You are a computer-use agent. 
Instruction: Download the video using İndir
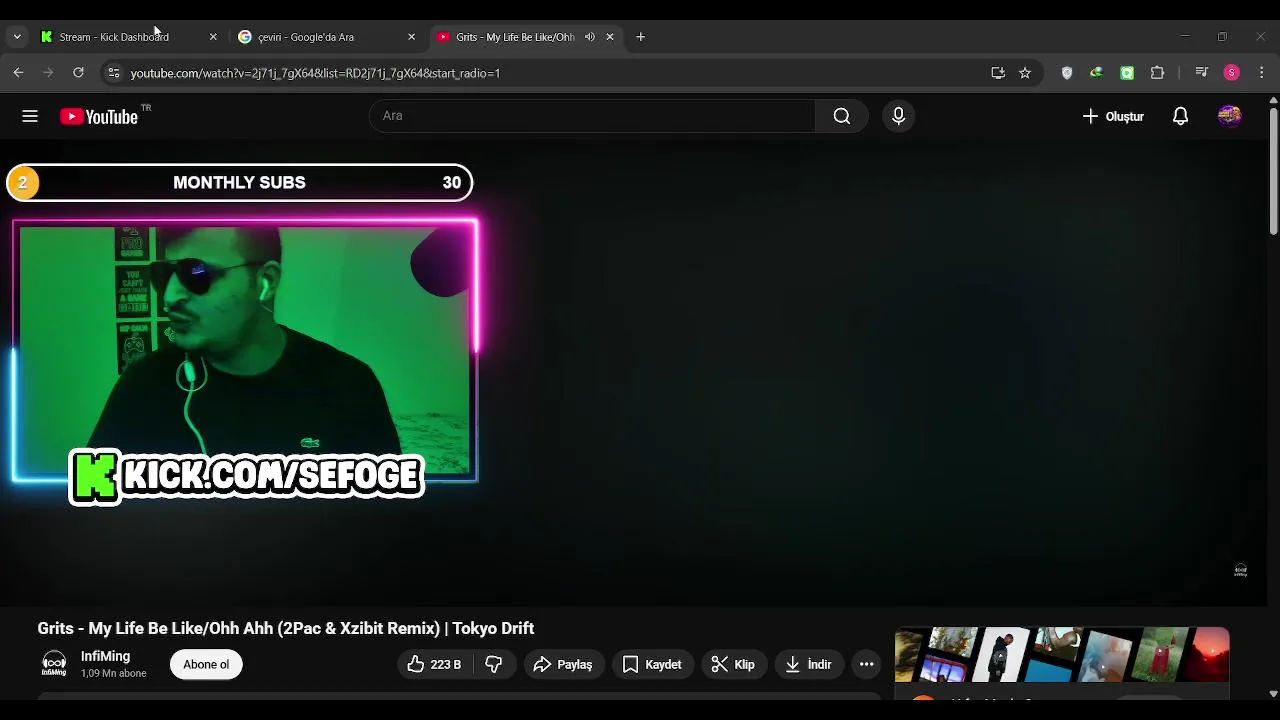click(808, 664)
